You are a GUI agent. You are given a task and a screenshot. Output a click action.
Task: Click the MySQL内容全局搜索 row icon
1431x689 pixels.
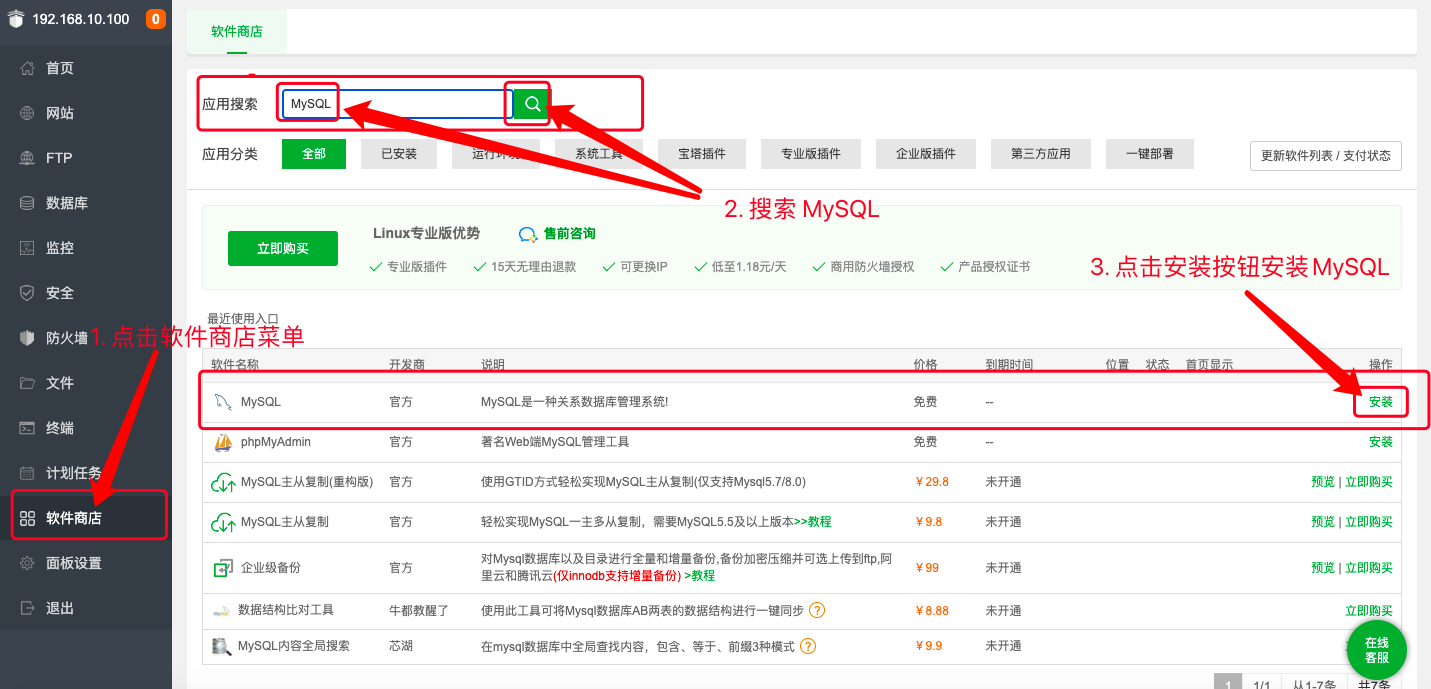pos(221,647)
